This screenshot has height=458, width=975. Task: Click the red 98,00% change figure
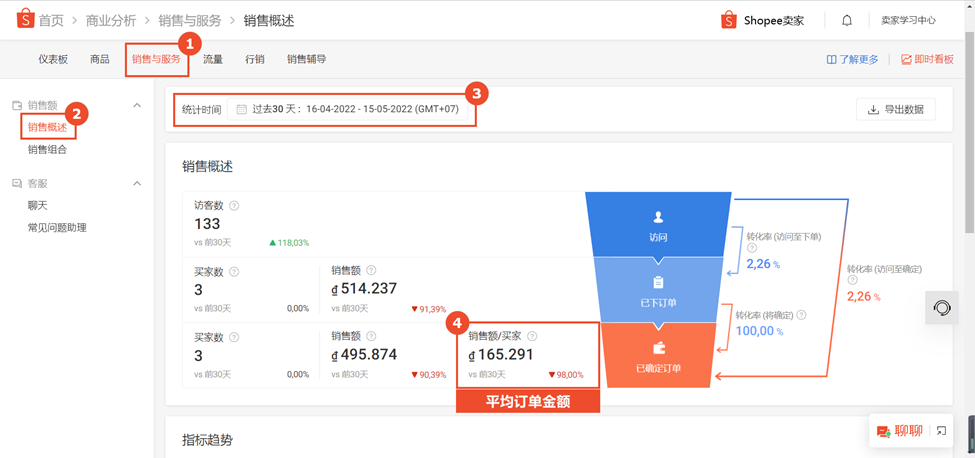coord(566,375)
